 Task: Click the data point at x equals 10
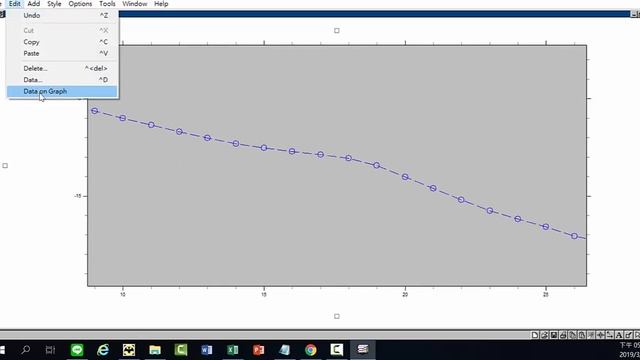tap(122, 118)
